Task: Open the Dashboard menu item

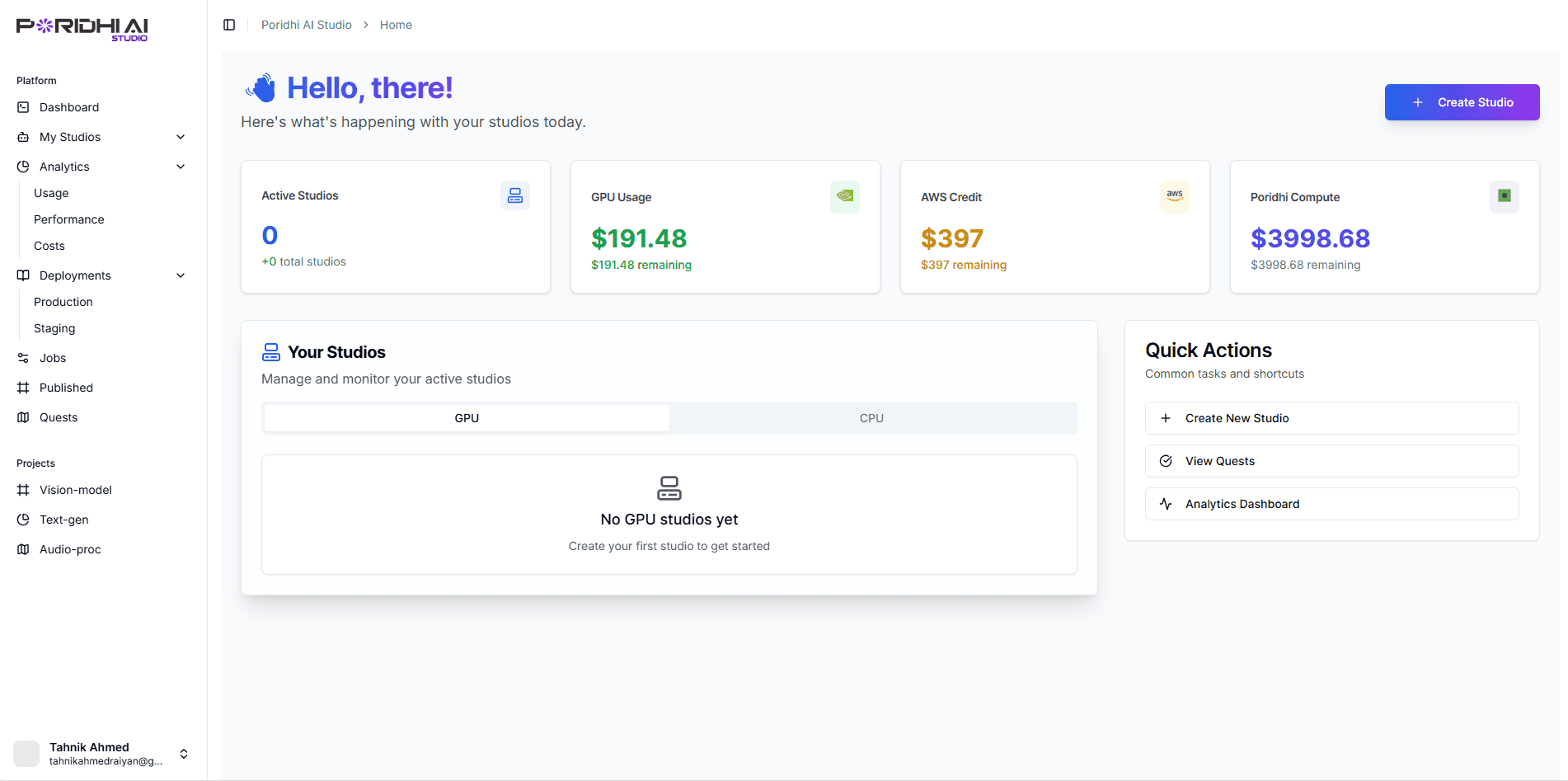Action: tap(103, 107)
